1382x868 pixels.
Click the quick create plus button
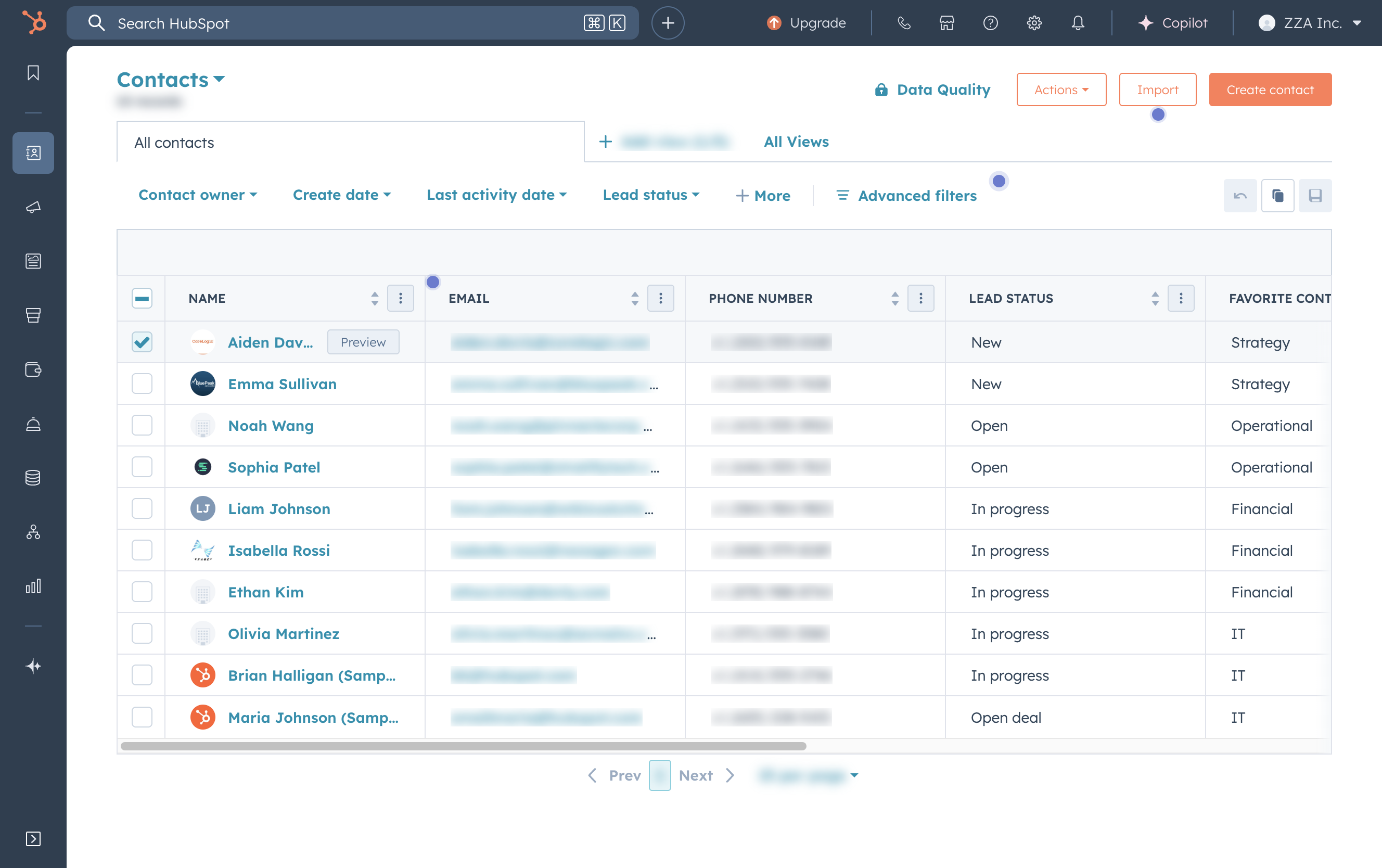(x=668, y=23)
